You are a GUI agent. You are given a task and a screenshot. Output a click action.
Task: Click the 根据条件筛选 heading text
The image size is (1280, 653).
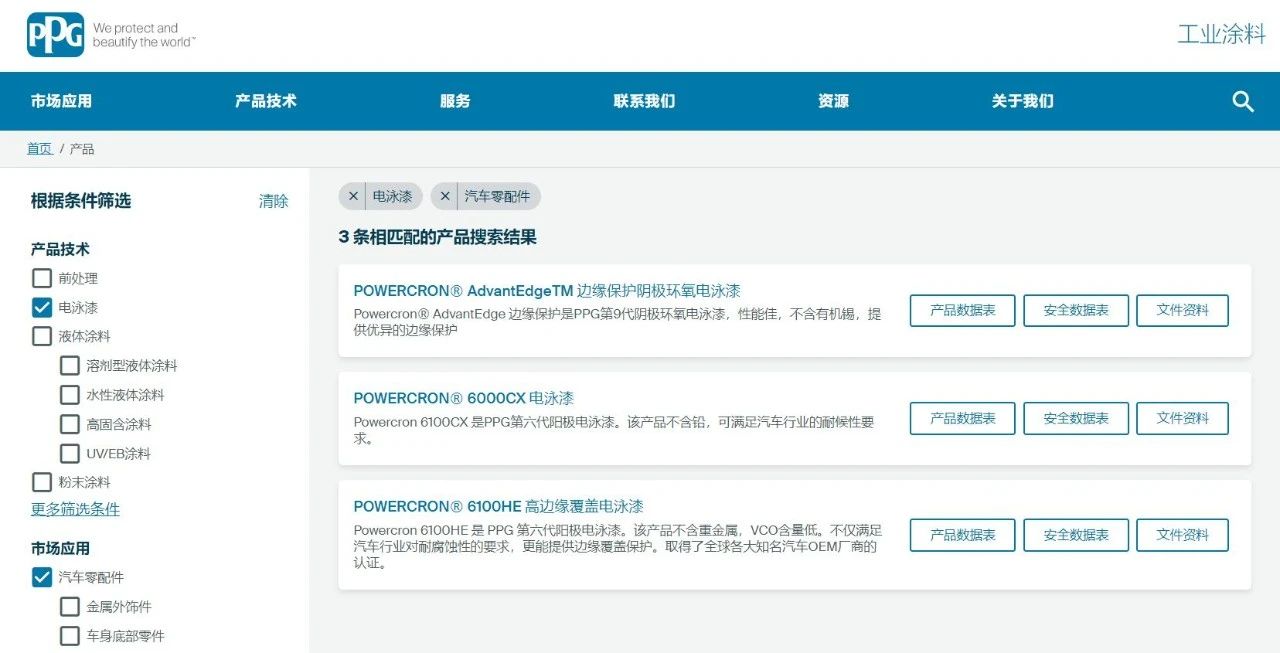(81, 201)
